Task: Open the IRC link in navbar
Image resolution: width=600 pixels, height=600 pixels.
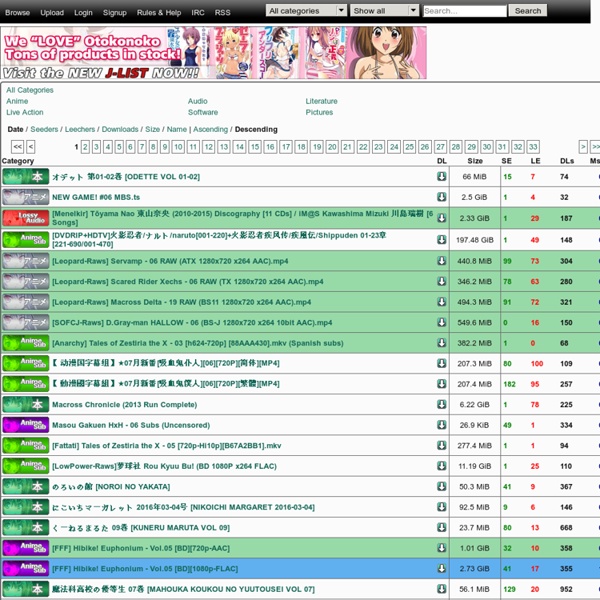Action: pyautogui.click(x=198, y=13)
